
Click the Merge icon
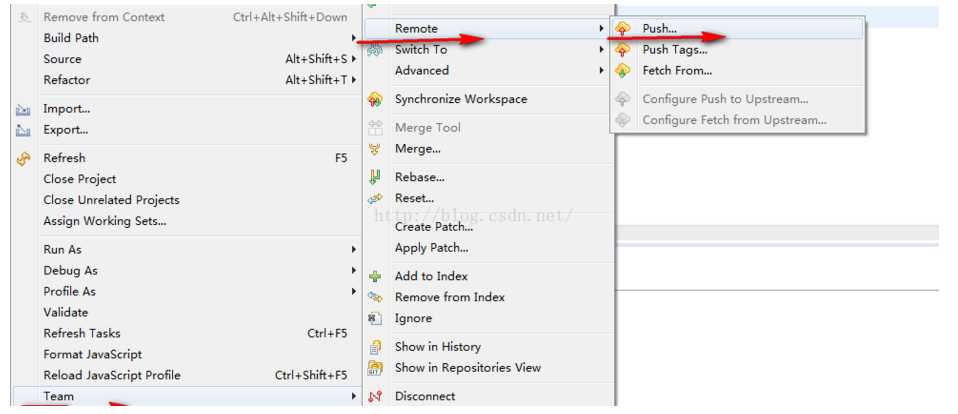375,149
